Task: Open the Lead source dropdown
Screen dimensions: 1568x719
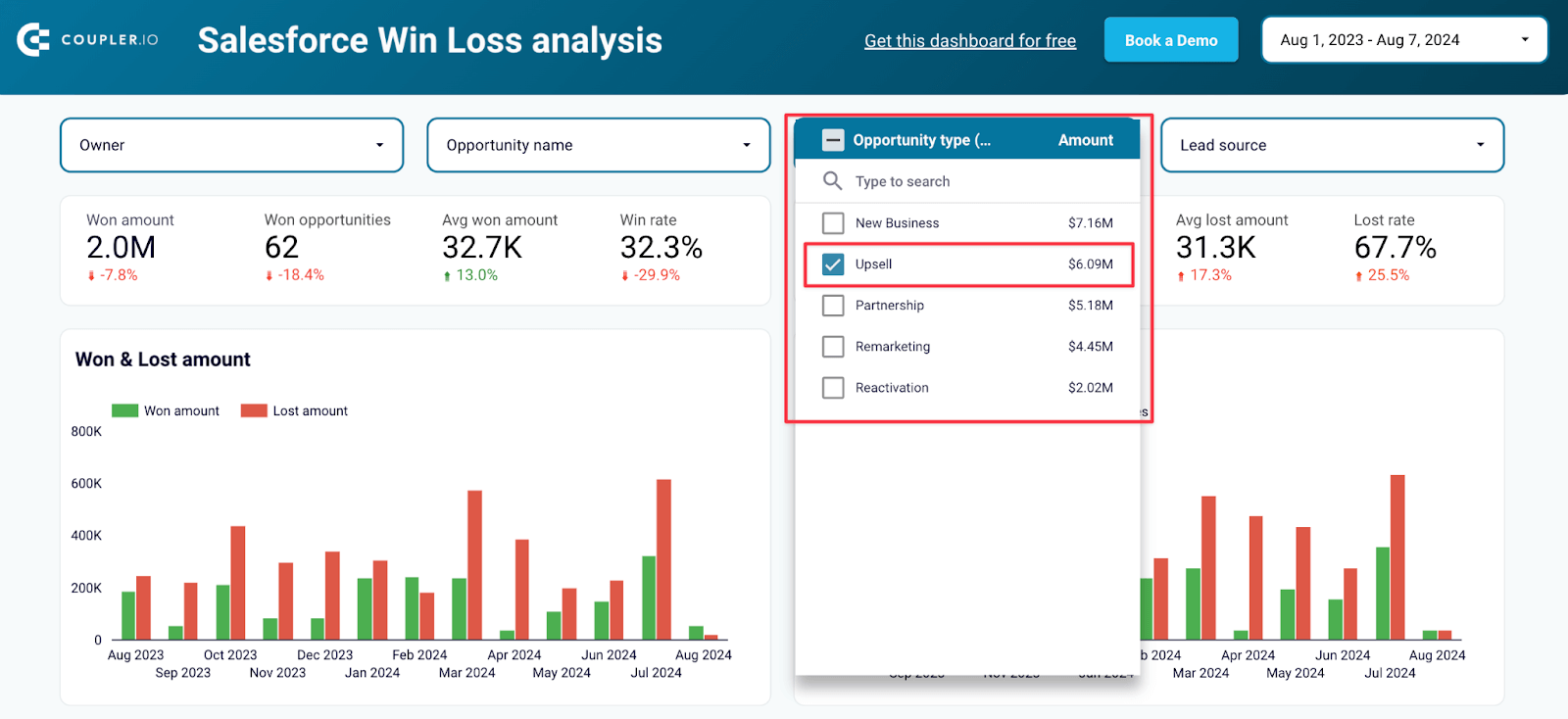Action: click(x=1333, y=145)
